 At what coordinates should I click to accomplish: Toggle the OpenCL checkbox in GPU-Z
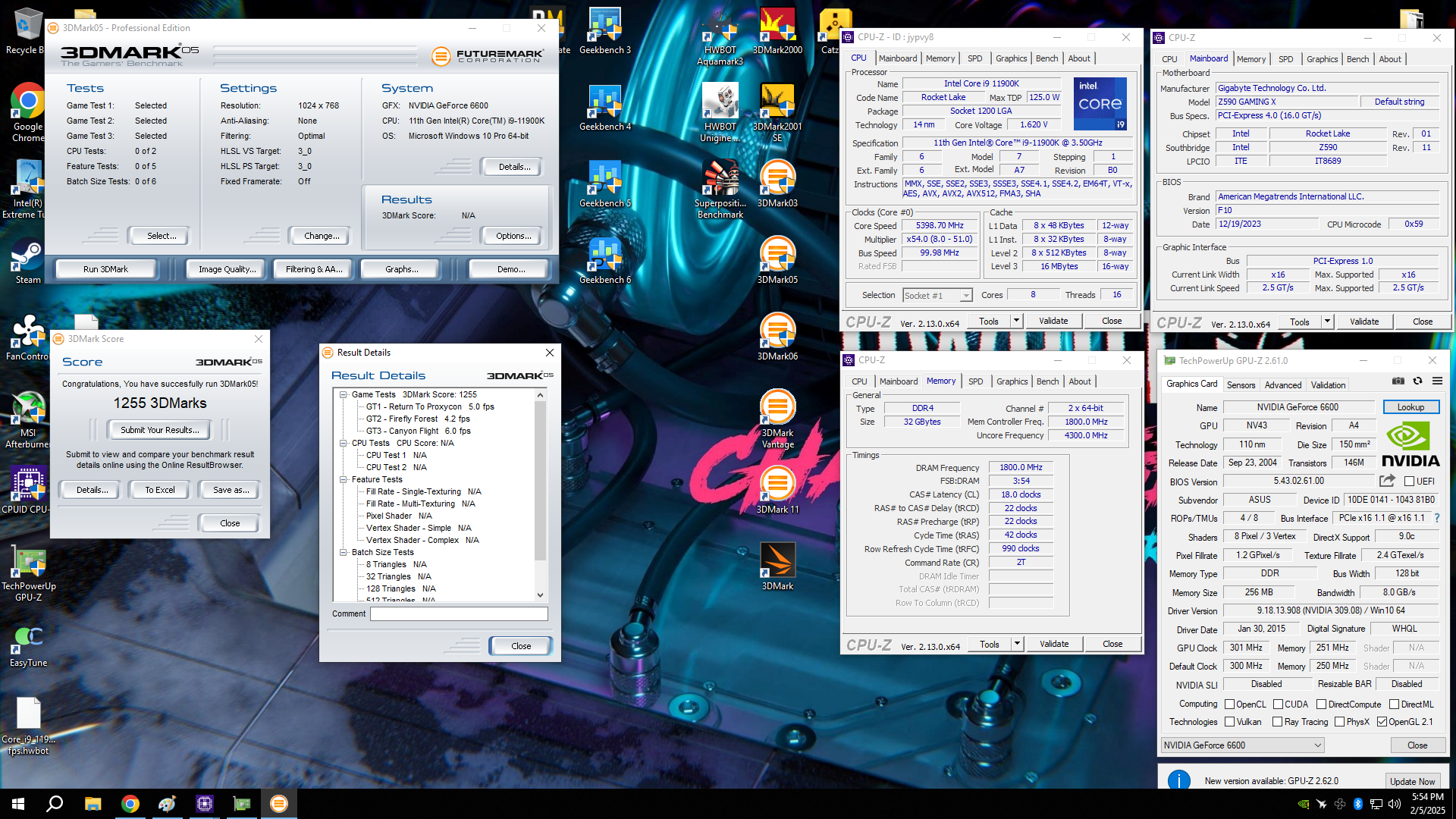coord(1230,704)
